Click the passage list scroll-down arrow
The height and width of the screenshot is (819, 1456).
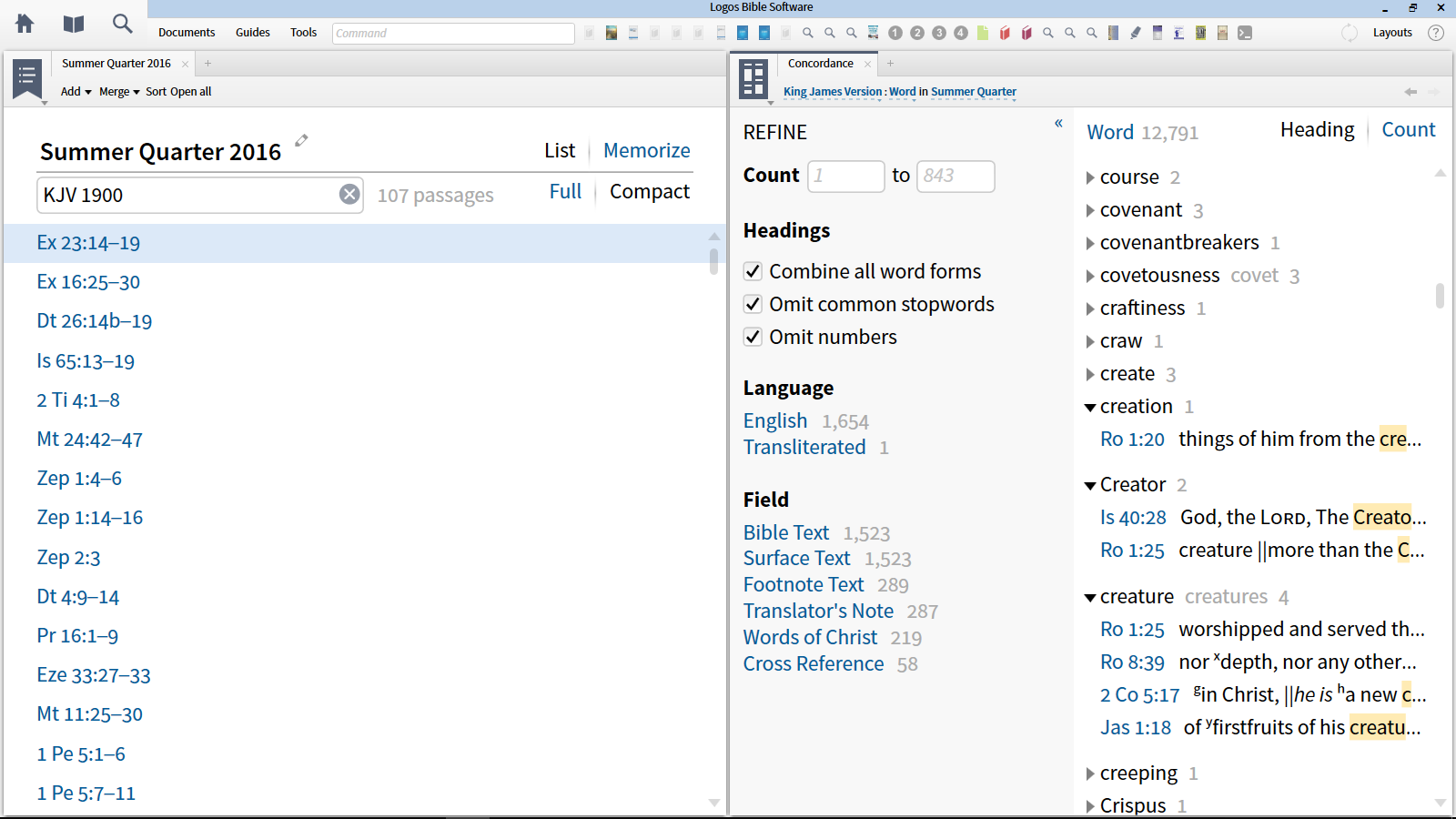pyautogui.click(x=714, y=803)
